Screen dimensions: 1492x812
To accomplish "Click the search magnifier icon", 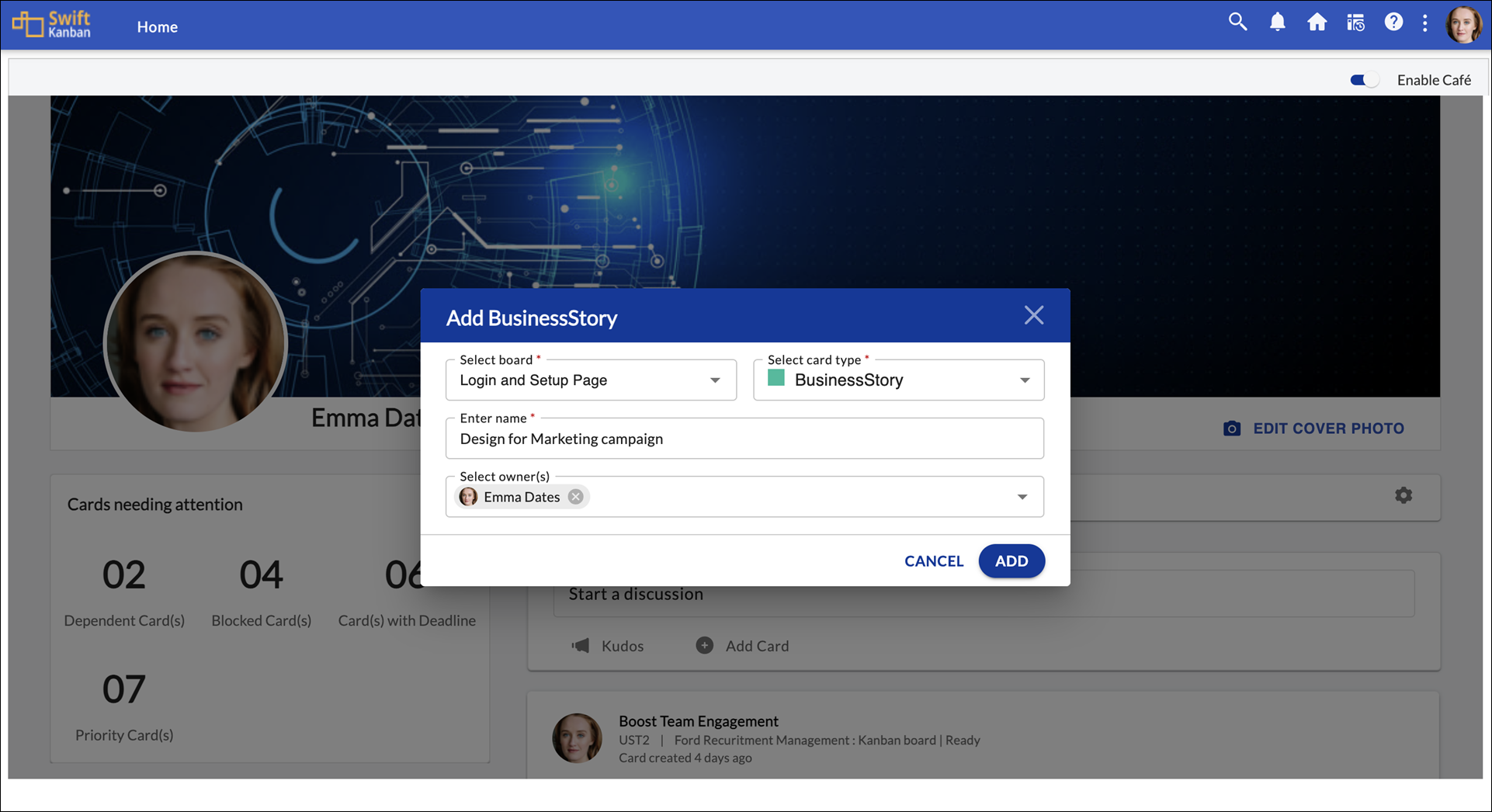I will click(1237, 23).
